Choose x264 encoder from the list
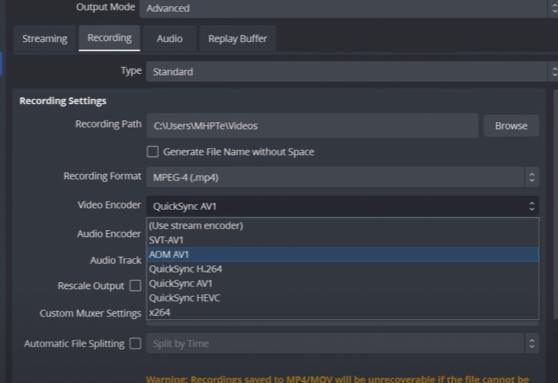 (343, 312)
